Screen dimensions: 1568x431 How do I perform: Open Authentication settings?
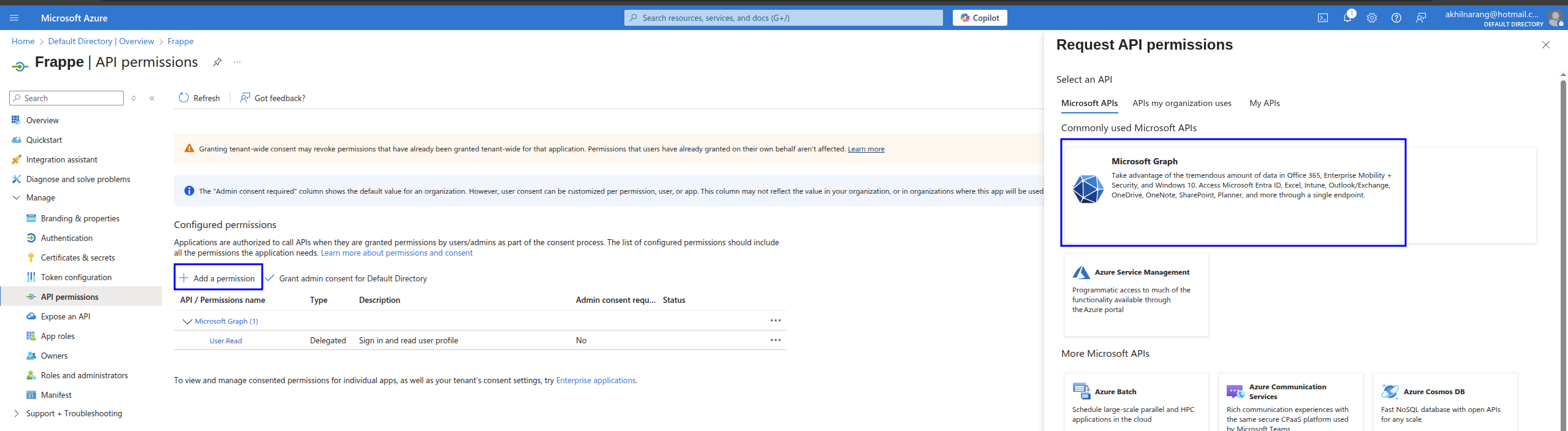67,238
